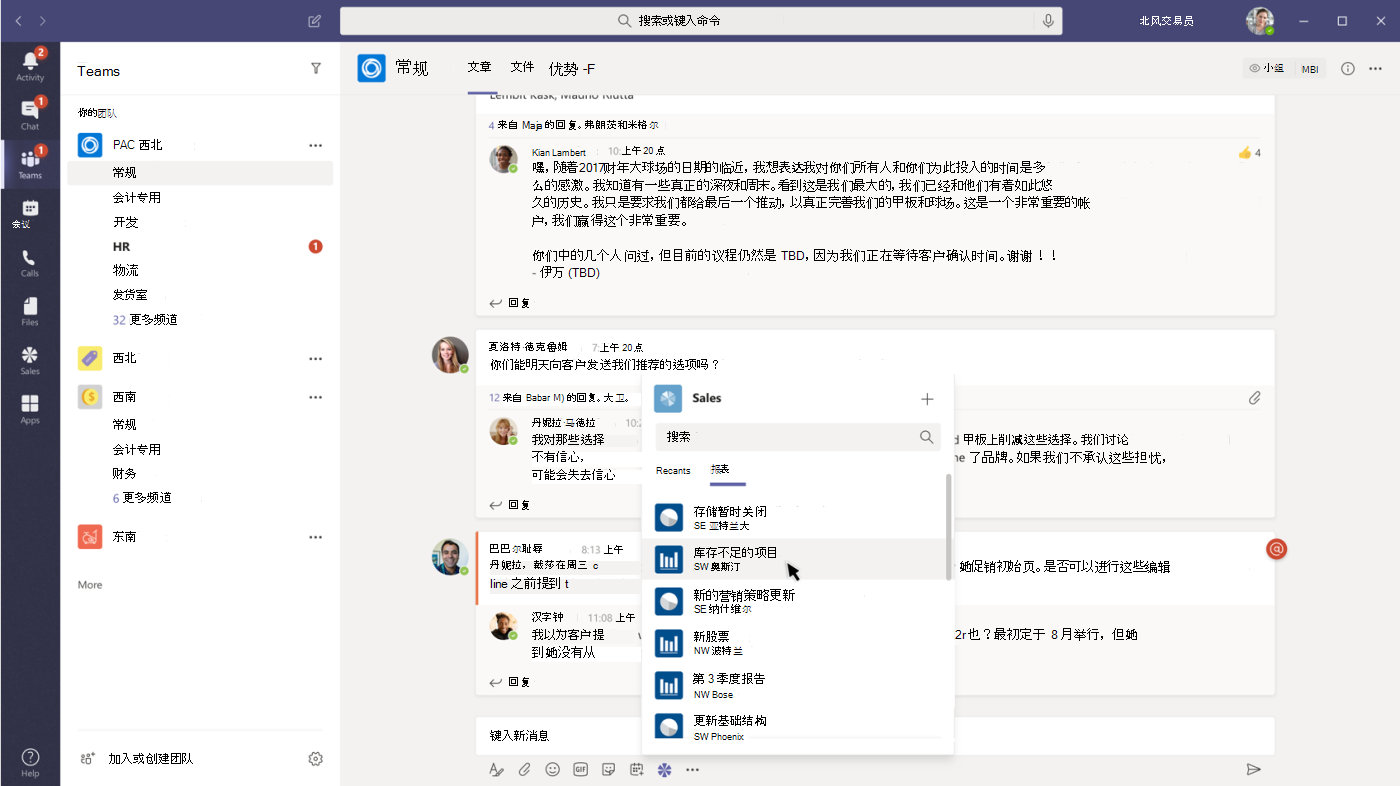Click the schedule meeting icon in compose toolbar
Image resolution: width=1400 pixels, height=786 pixels.
pyautogui.click(x=636, y=769)
